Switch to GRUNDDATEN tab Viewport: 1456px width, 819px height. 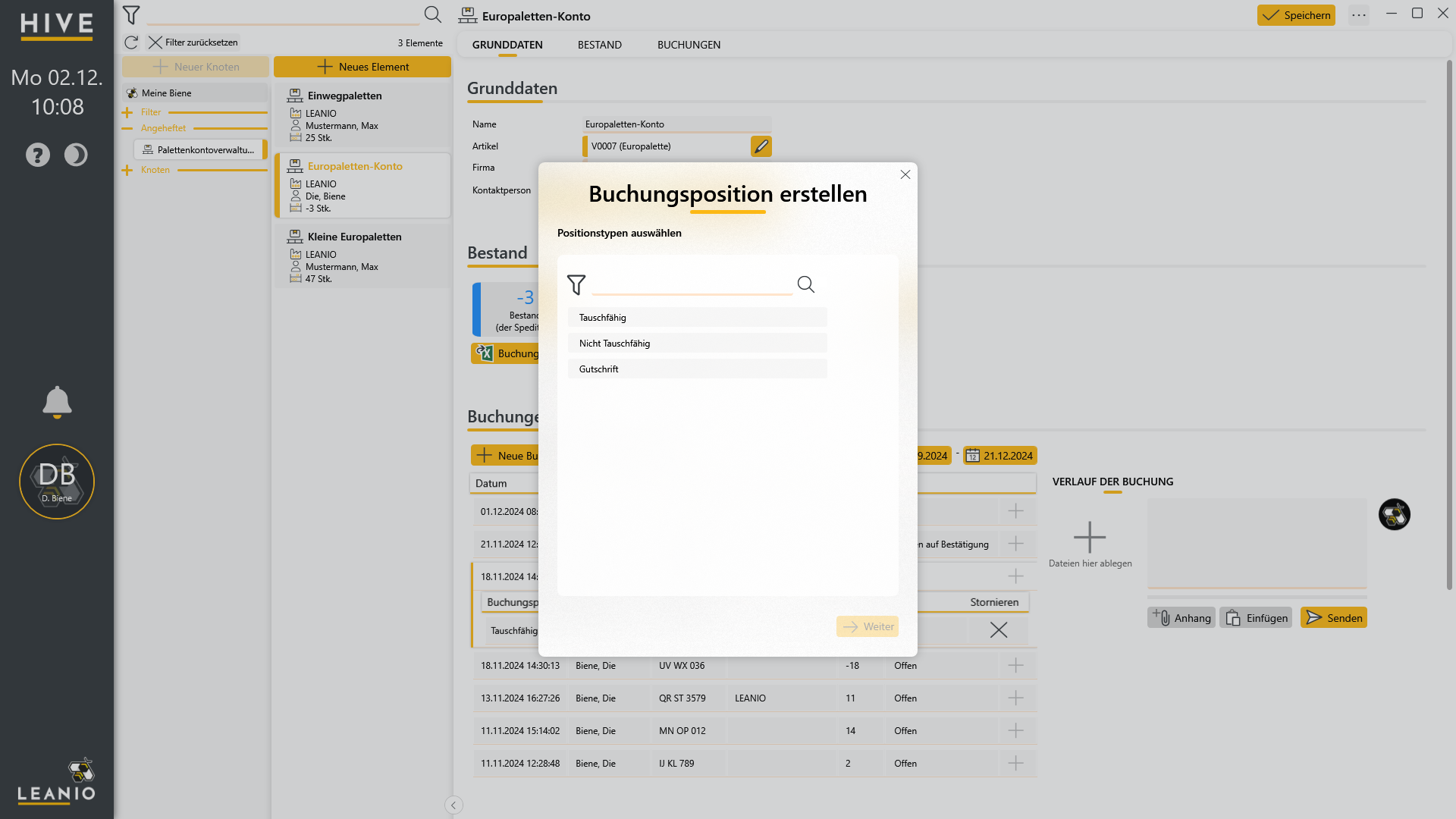tap(507, 45)
